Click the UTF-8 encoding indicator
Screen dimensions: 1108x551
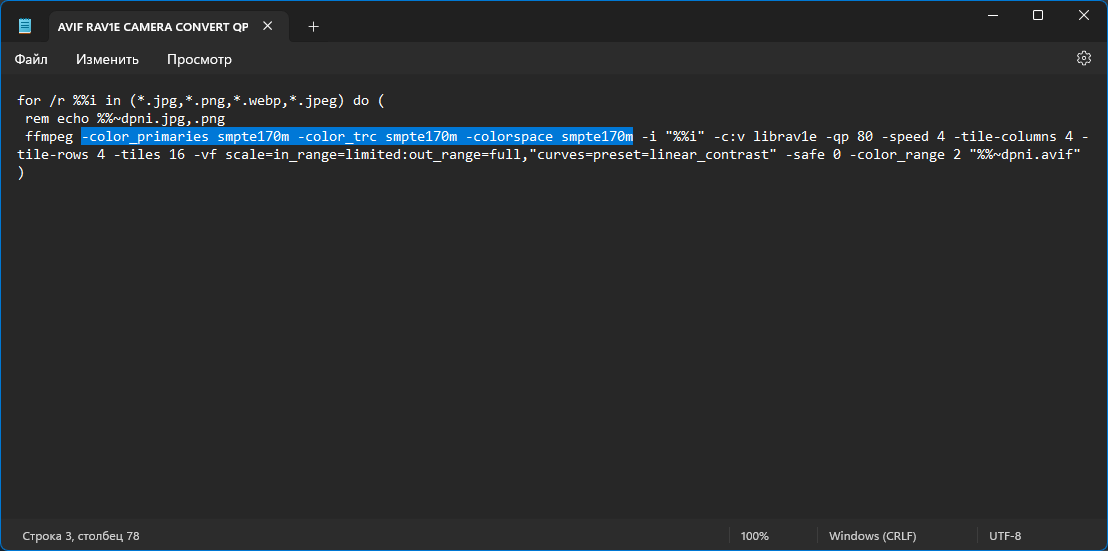(x=1006, y=536)
